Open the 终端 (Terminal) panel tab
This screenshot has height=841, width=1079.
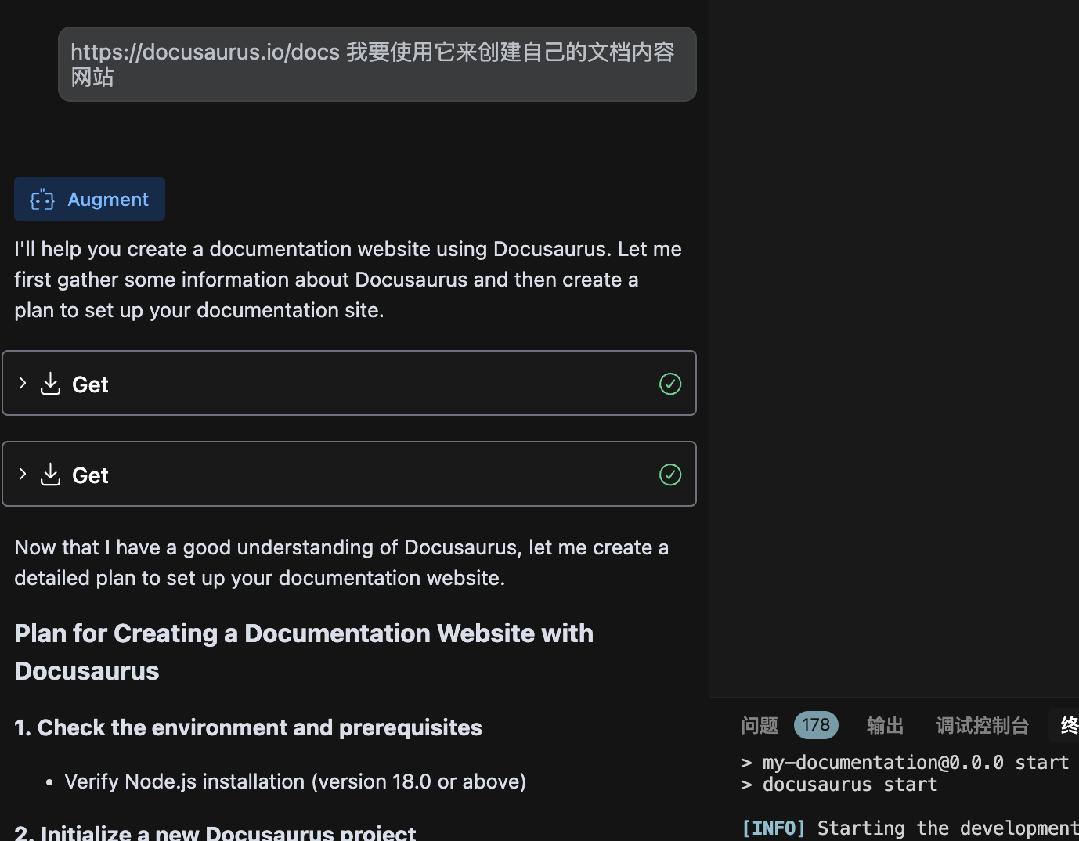(x=1069, y=725)
